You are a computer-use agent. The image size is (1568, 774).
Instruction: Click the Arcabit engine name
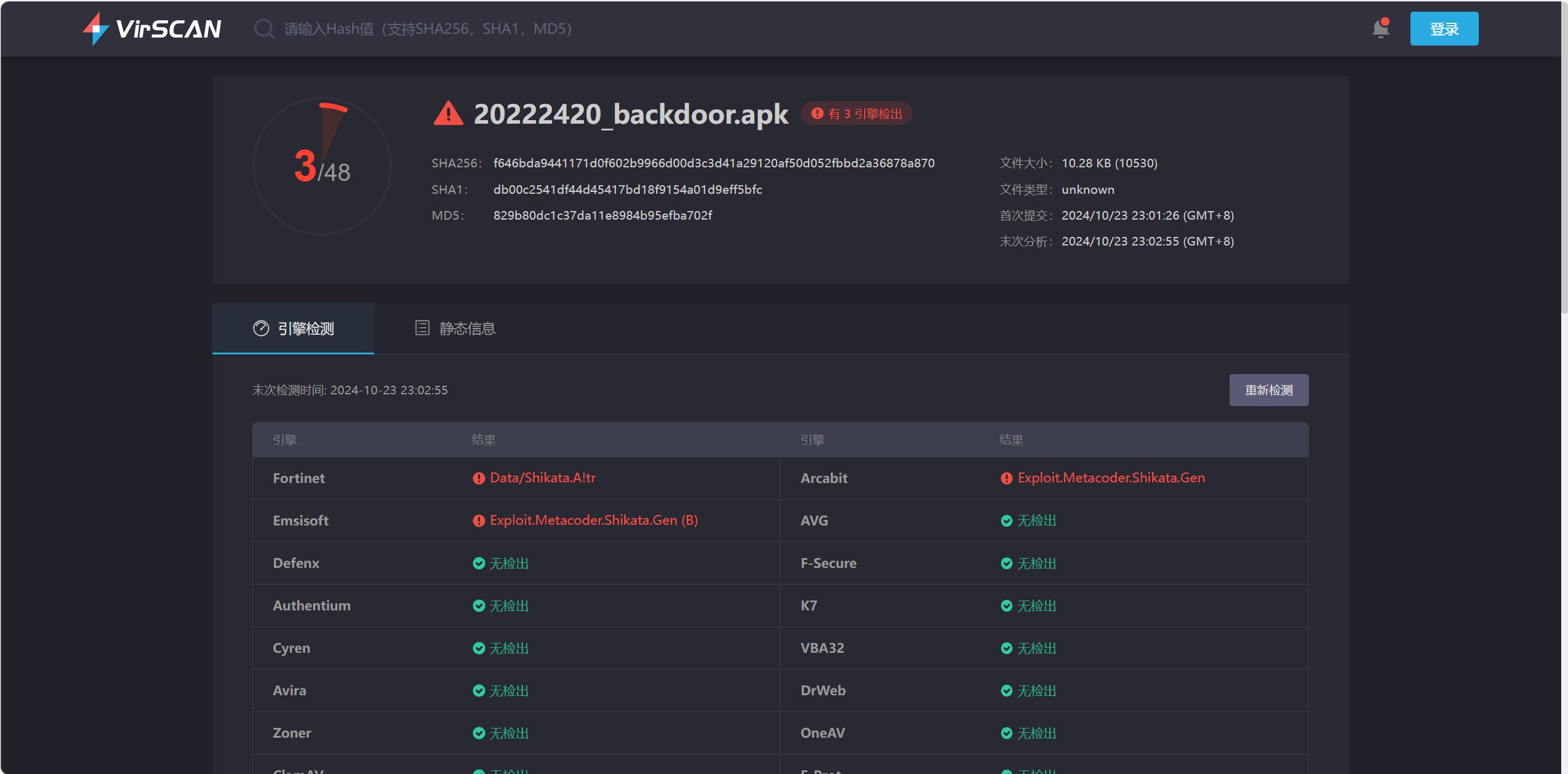click(824, 478)
